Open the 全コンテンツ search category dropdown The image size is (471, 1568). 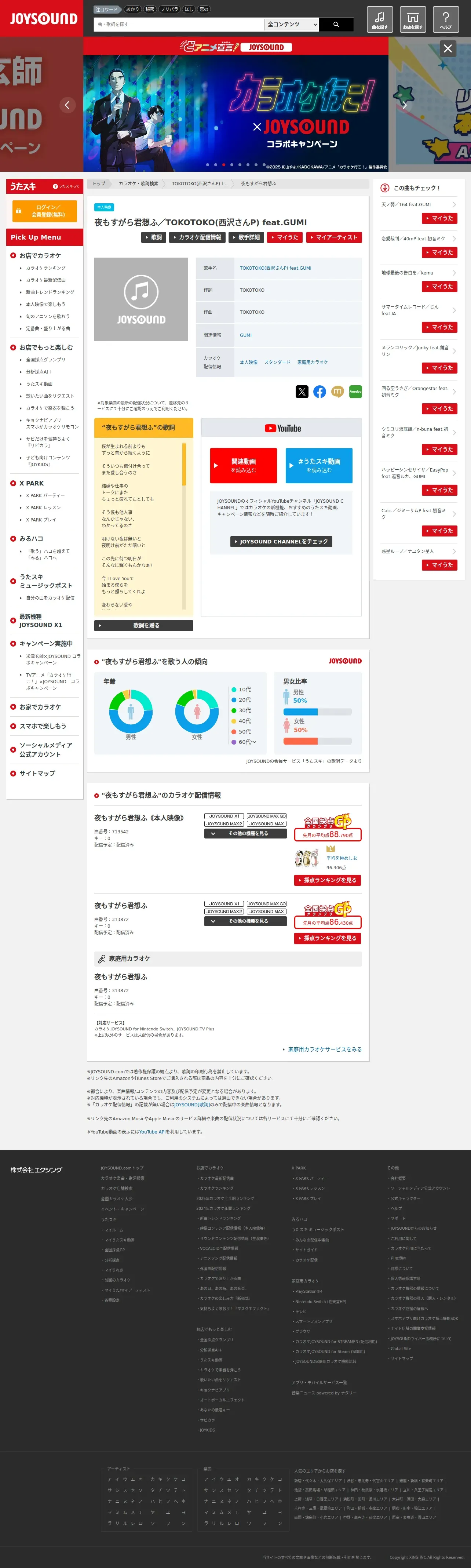[x=292, y=24]
